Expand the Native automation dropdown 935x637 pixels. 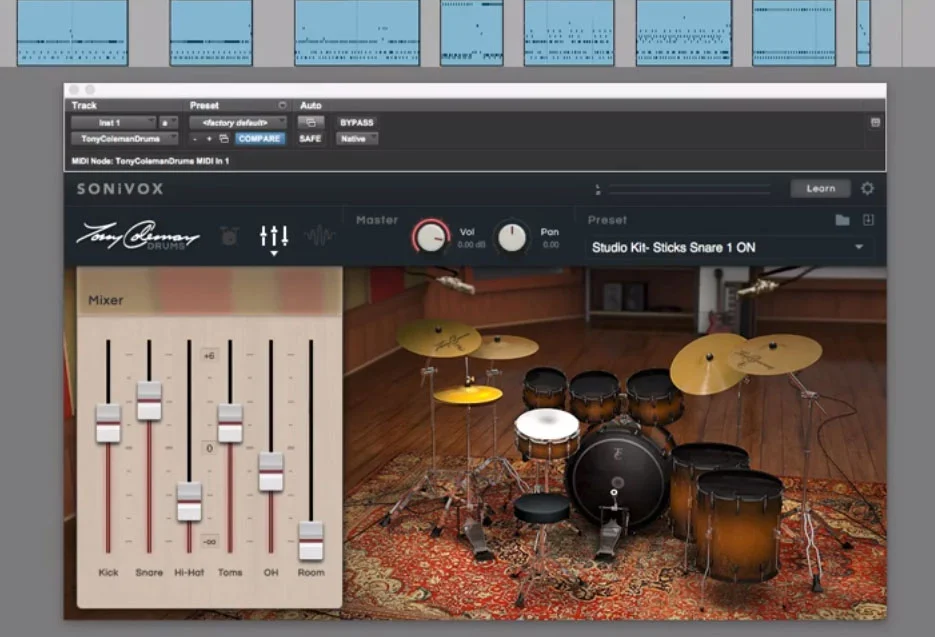tap(356, 139)
